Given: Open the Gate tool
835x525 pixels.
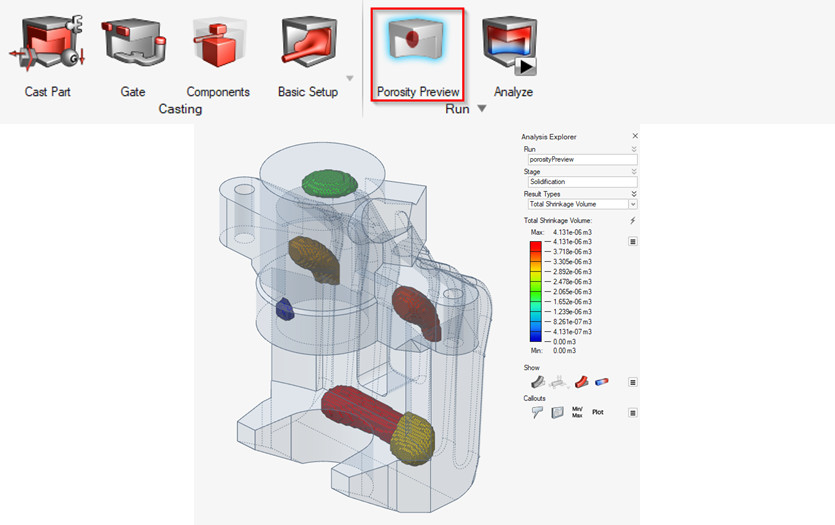Looking at the screenshot, I should point(133,52).
